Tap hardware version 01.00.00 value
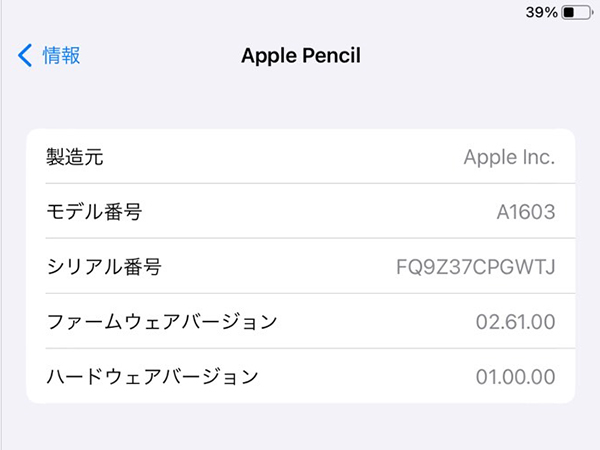This screenshot has width=600, height=450. click(x=514, y=377)
